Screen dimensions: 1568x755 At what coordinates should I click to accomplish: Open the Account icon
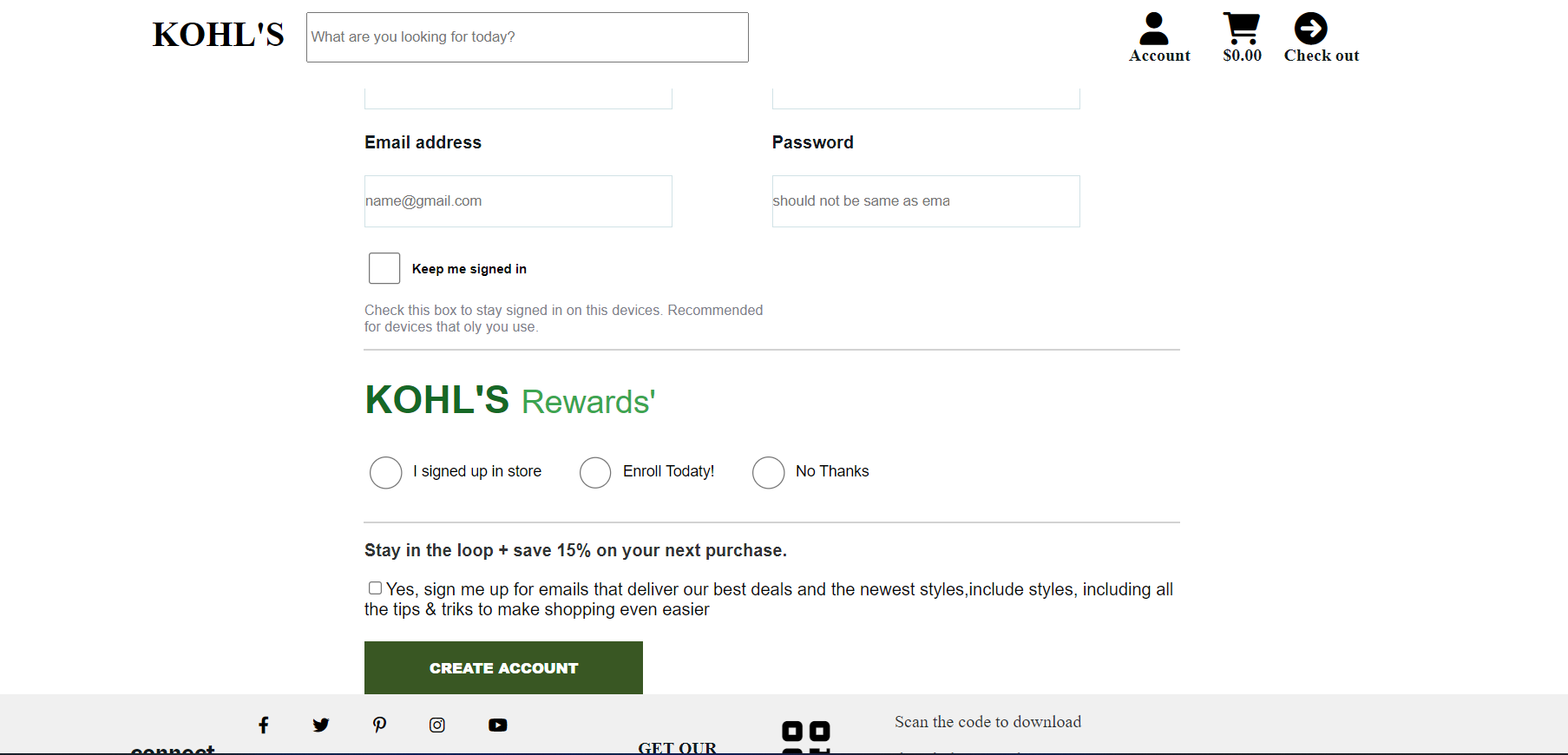pos(1154,30)
